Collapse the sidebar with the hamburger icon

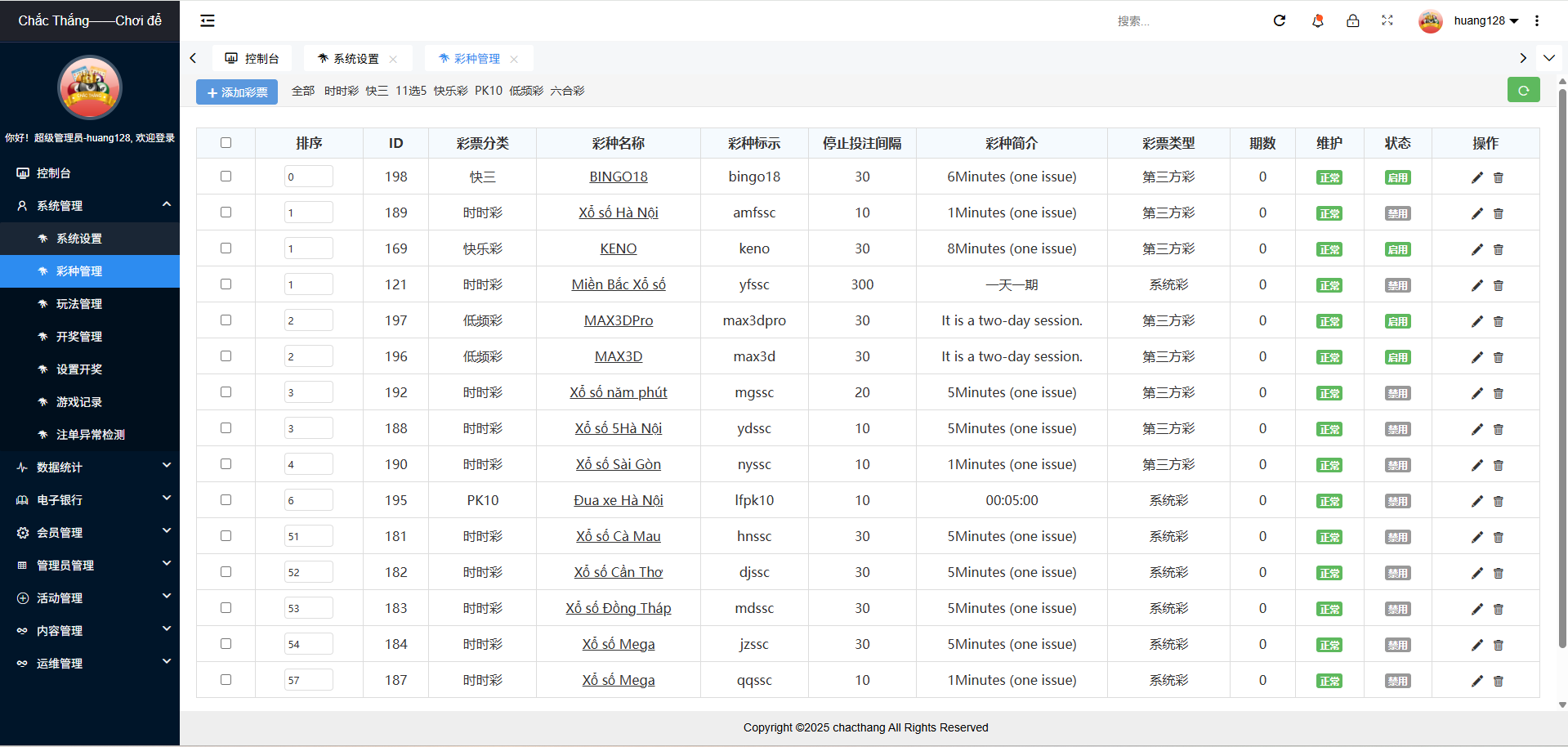208,20
